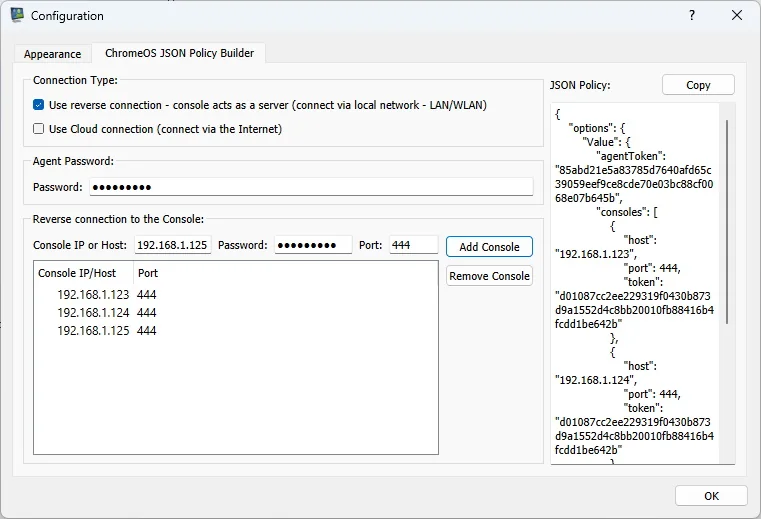Click the Agent Password field
Screen dimensions: 761x519
[x=311, y=187]
